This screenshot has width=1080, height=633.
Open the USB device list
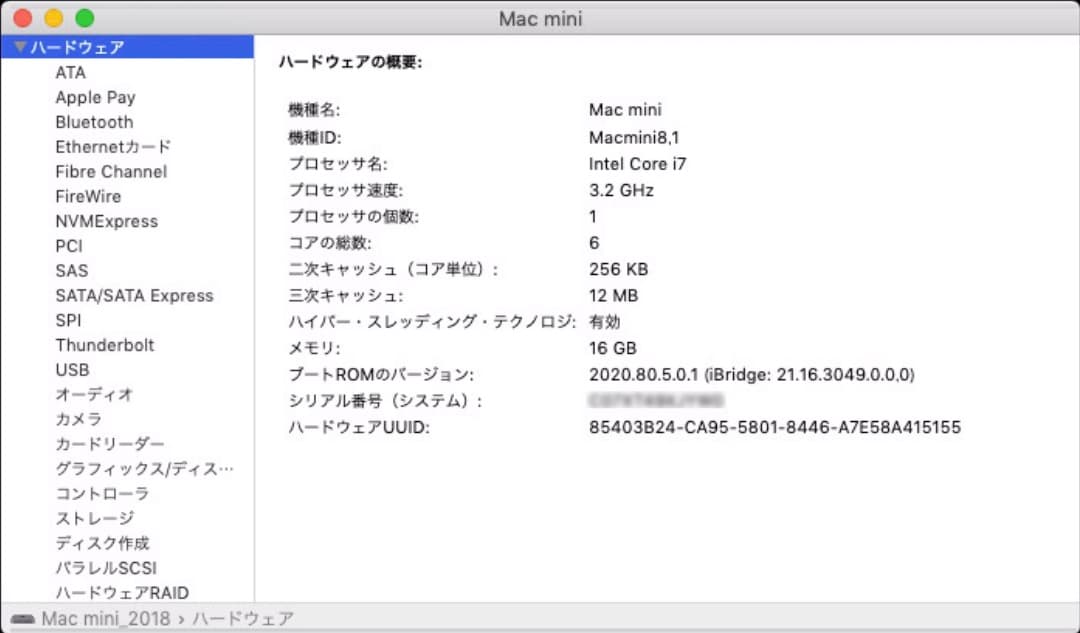(x=70, y=369)
